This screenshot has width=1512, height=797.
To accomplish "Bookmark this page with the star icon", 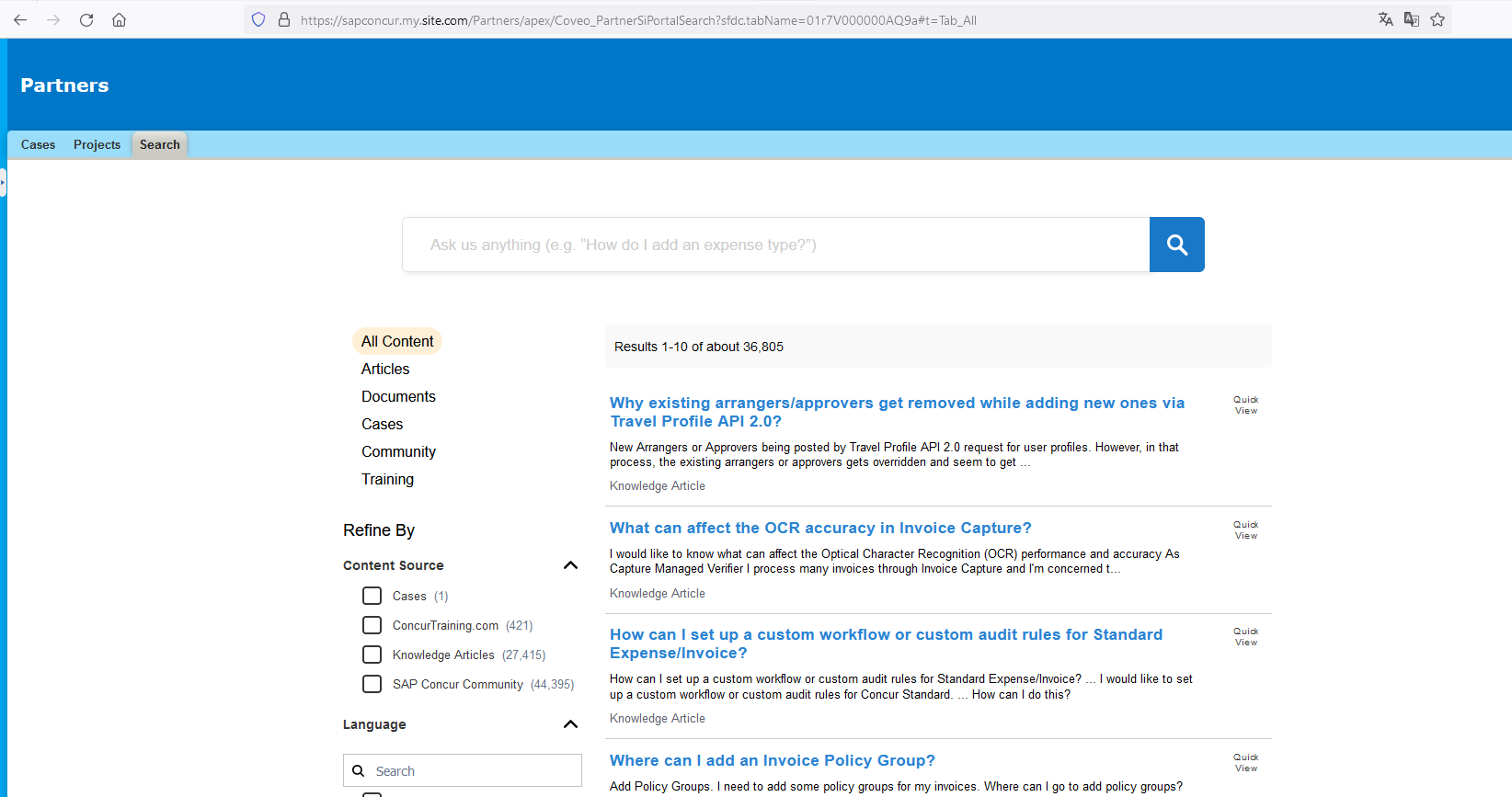I will tap(1438, 19).
